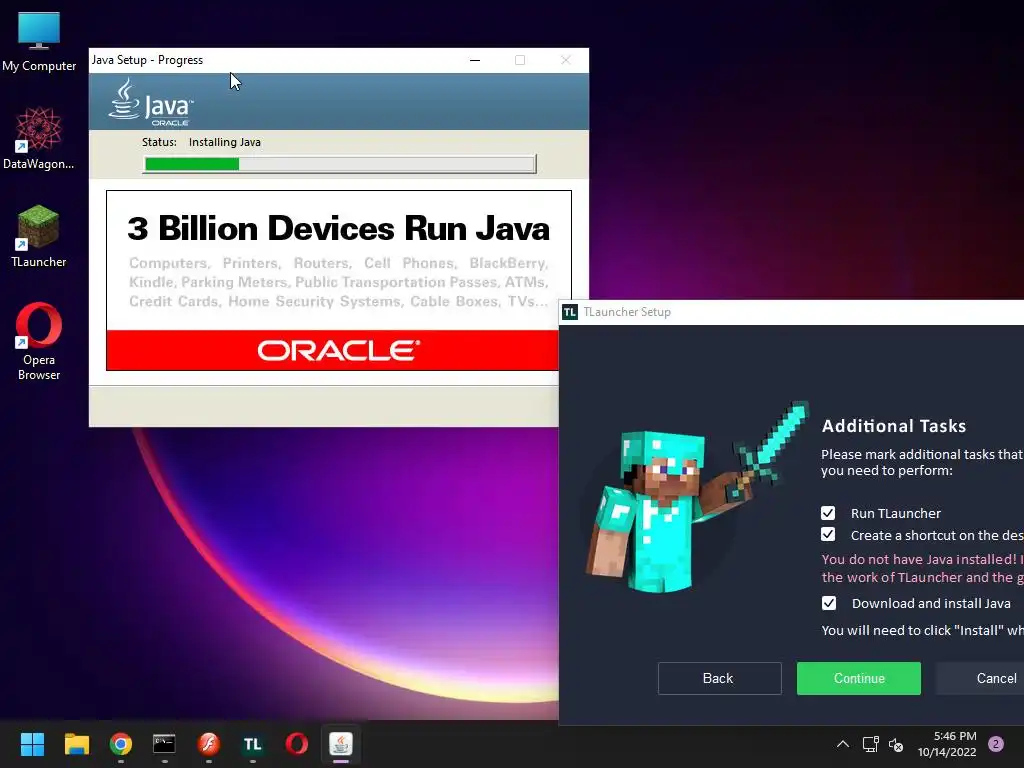Open the Flash Player taskbar icon
This screenshot has width=1024, height=768.
click(208, 744)
